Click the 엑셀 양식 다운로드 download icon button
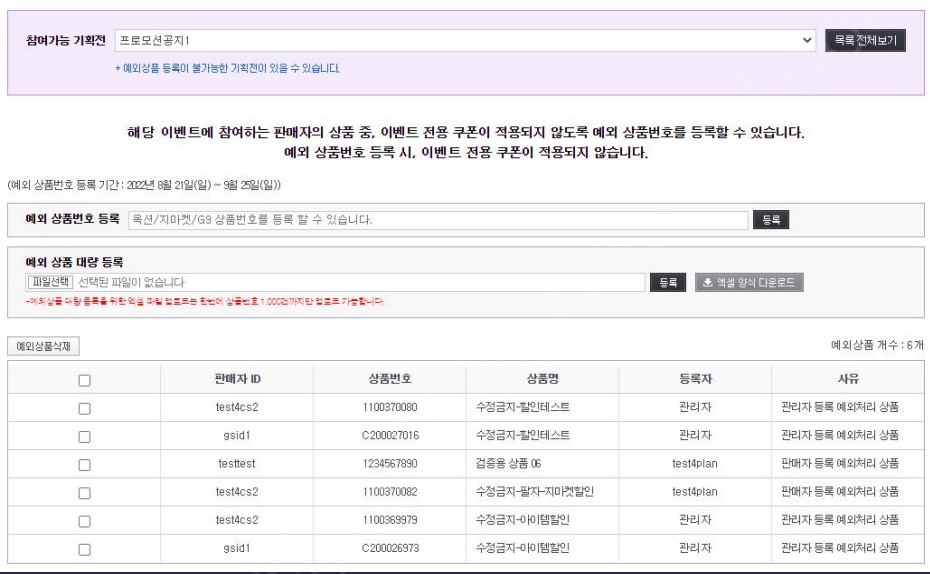 749,283
